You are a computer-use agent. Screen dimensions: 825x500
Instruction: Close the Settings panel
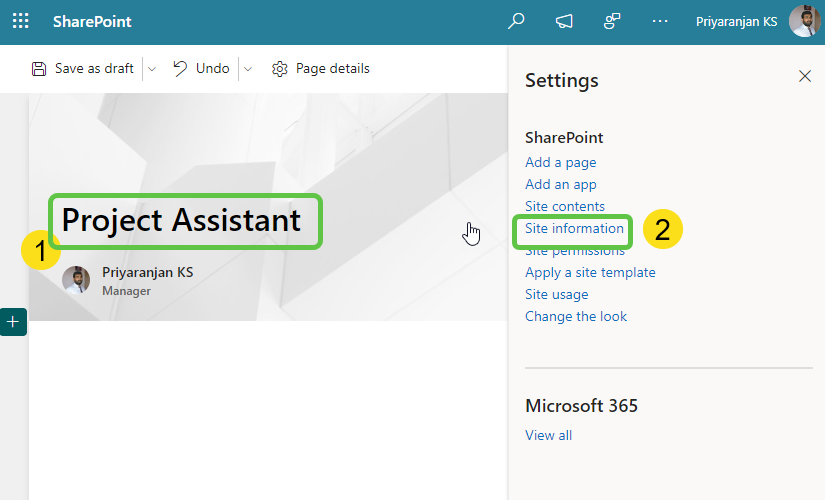tap(804, 76)
